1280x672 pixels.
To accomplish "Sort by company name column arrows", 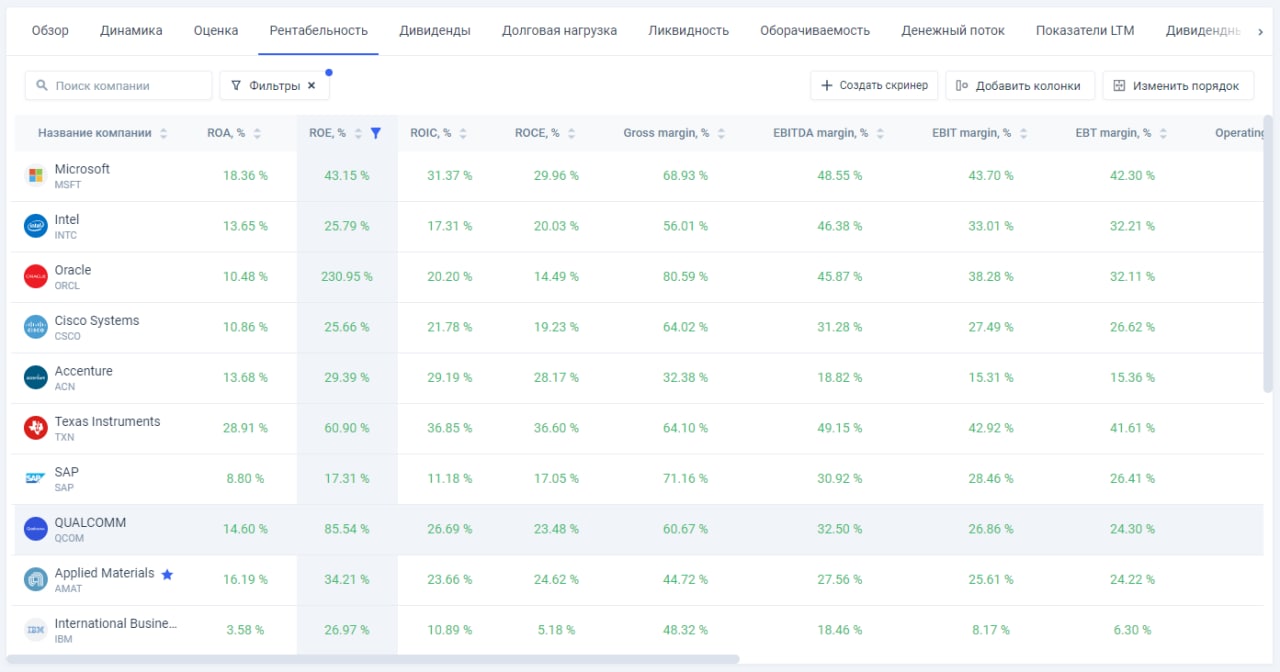I will click(164, 133).
